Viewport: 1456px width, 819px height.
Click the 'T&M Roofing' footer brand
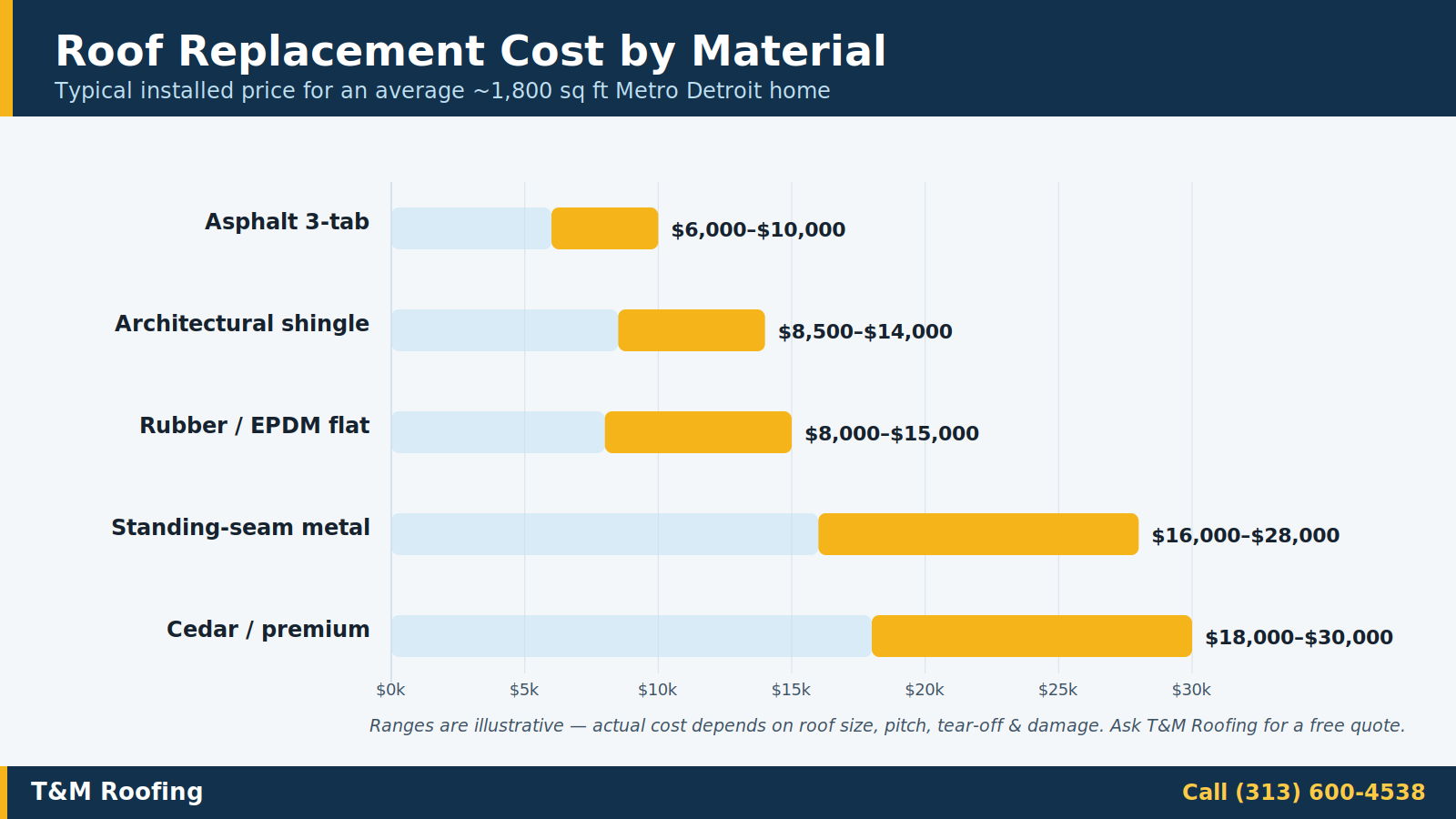(x=117, y=793)
